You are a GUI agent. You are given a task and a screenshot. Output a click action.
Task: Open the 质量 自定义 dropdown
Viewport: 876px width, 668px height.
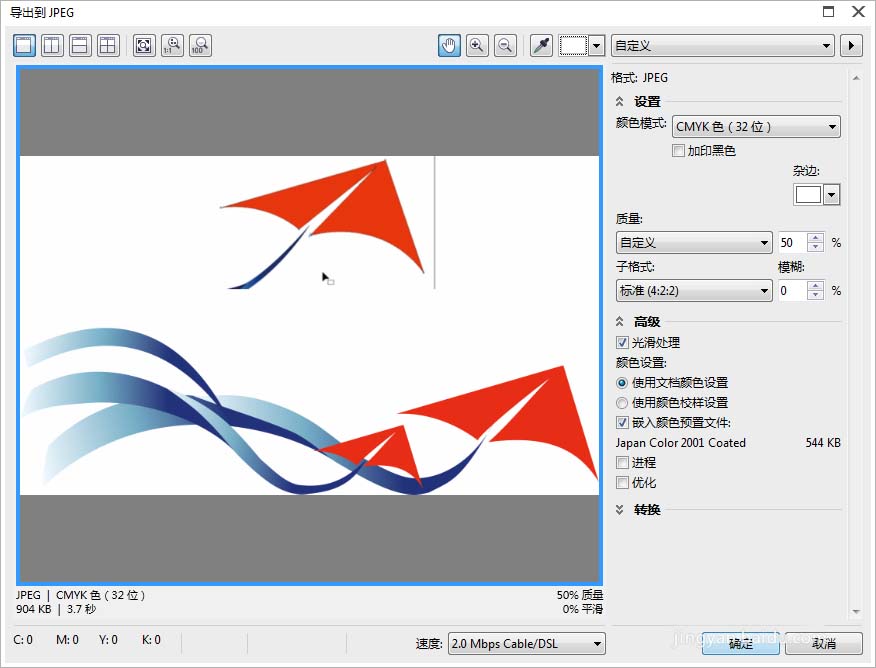[x=694, y=242]
